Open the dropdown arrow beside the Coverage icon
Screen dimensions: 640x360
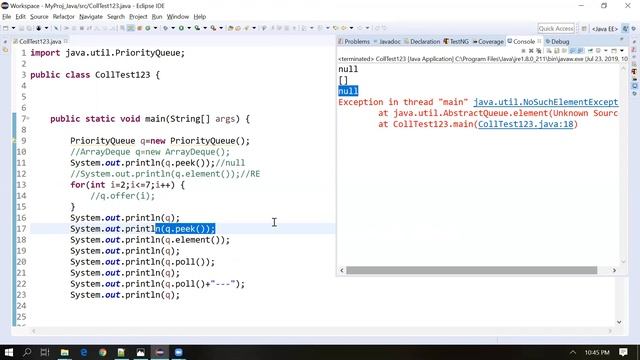[205, 28]
